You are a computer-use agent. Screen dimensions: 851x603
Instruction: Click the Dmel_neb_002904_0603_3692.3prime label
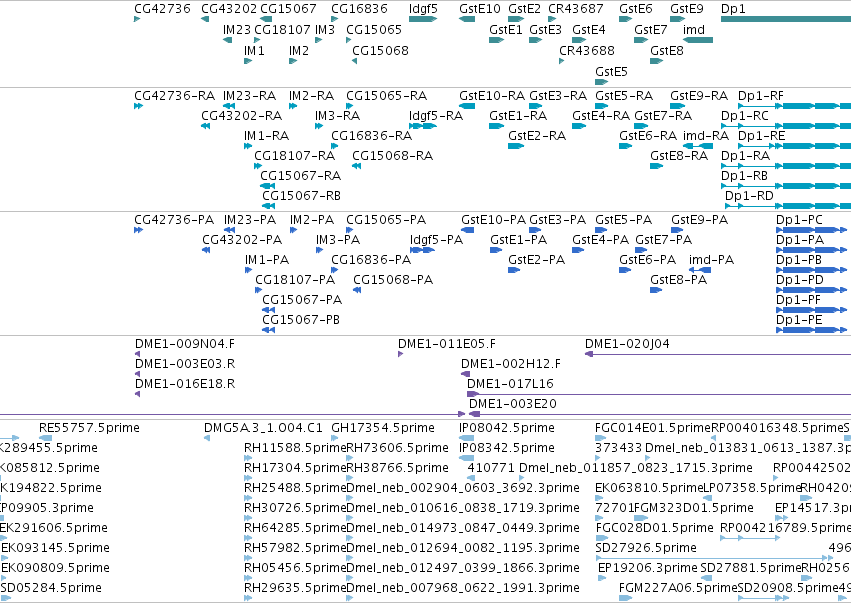(x=462, y=488)
